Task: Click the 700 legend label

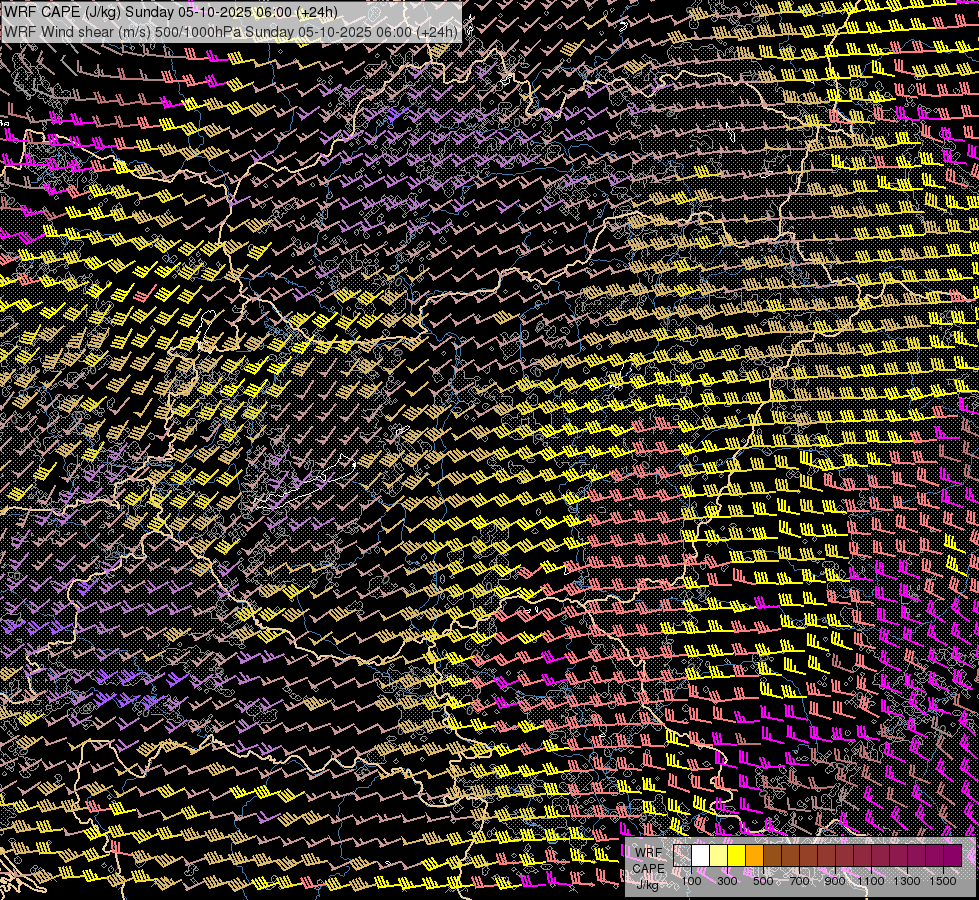Action: pos(799,881)
